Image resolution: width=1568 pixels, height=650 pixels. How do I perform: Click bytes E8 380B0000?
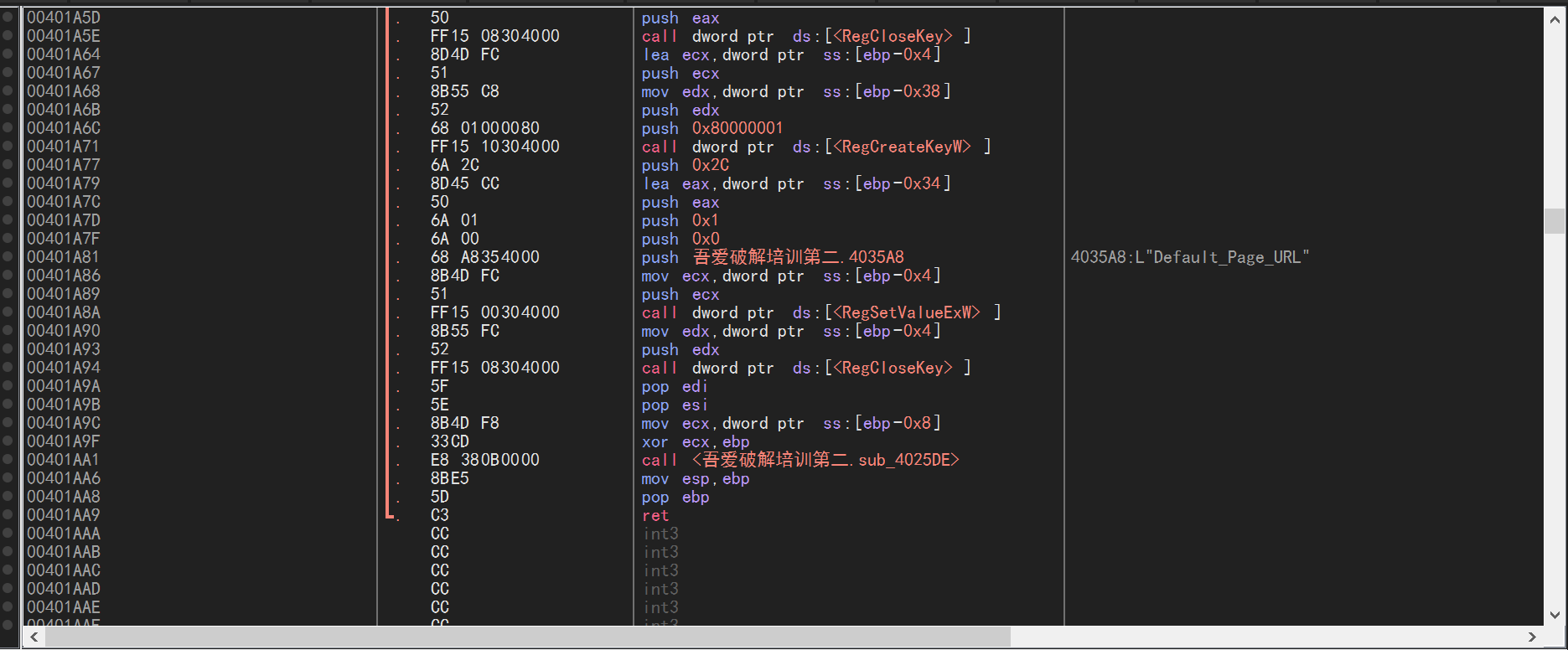(x=485, y=460)
